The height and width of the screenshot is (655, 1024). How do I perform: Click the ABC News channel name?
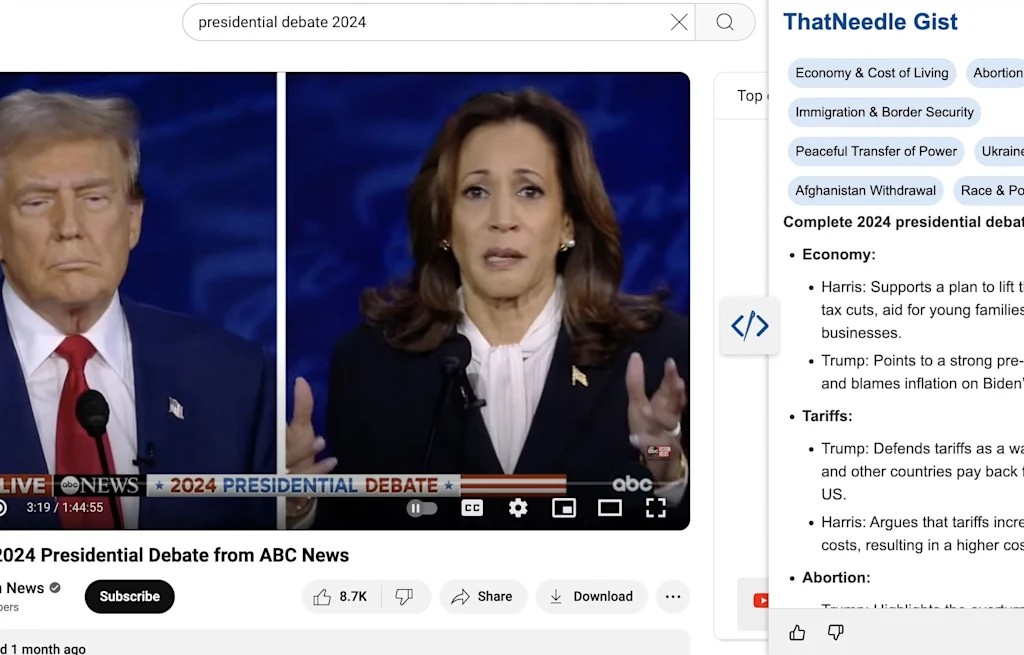[24, 588]
